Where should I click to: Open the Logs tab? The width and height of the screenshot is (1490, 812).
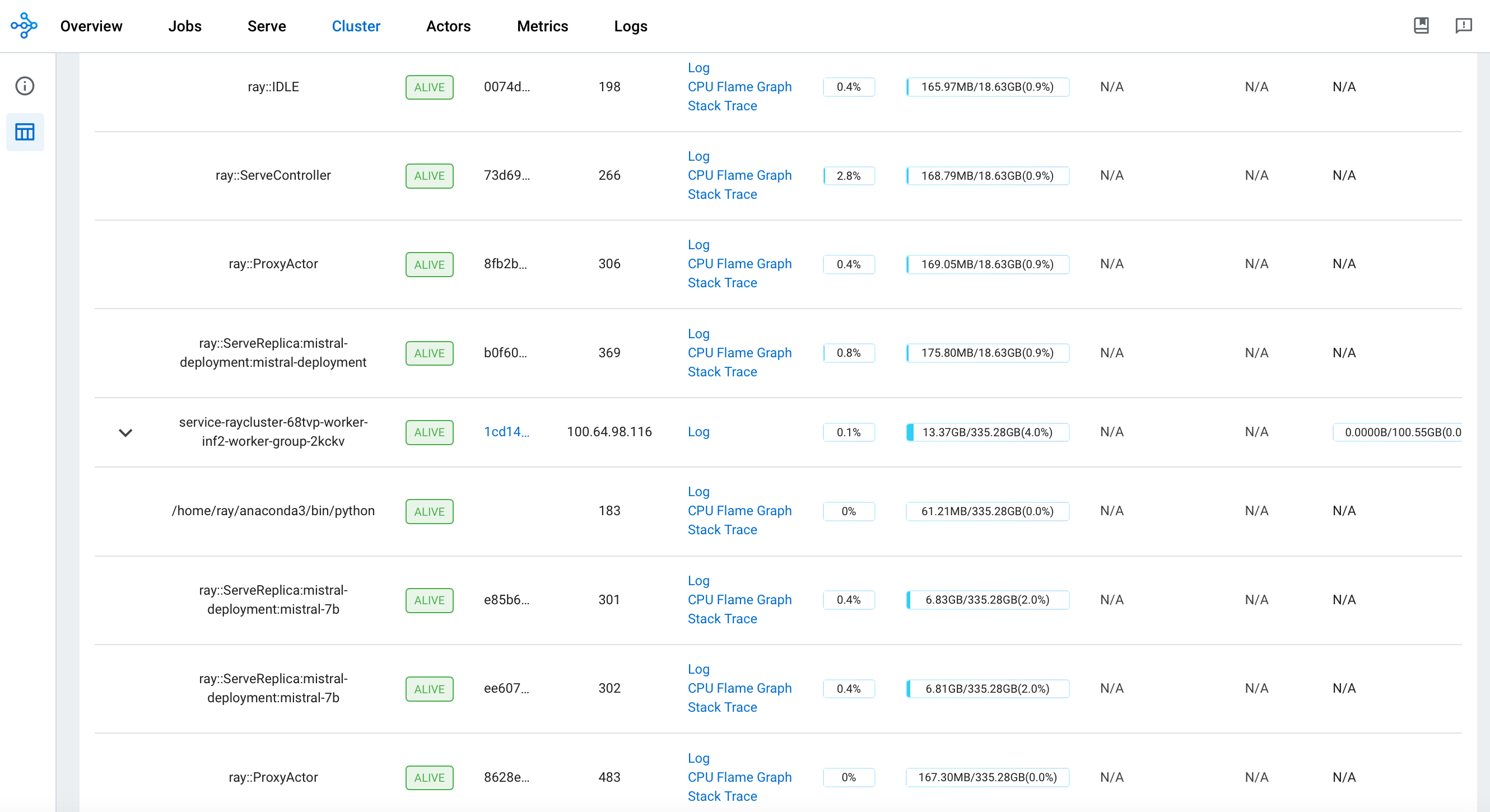(x=631, y=26)
